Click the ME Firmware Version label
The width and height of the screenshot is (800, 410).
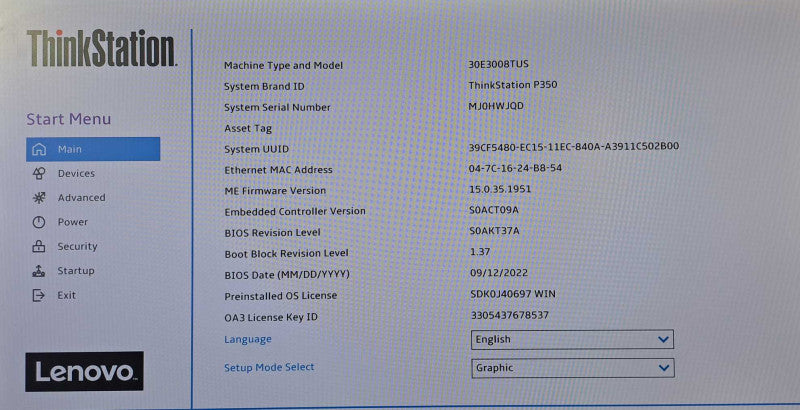tap(275, 191)
